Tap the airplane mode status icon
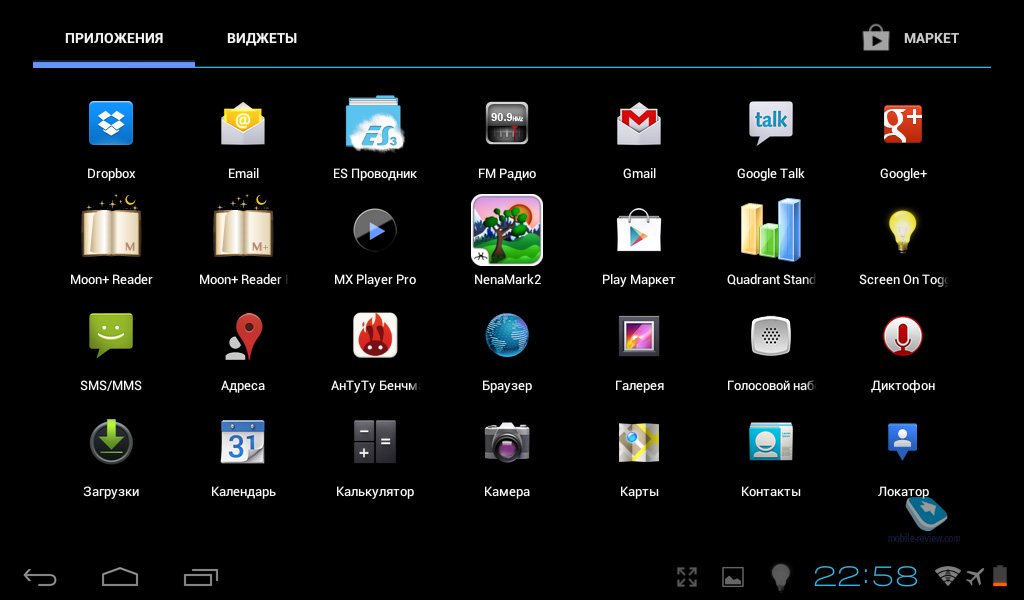This screenshot has height=600, width=1024. tap(976, 576)
